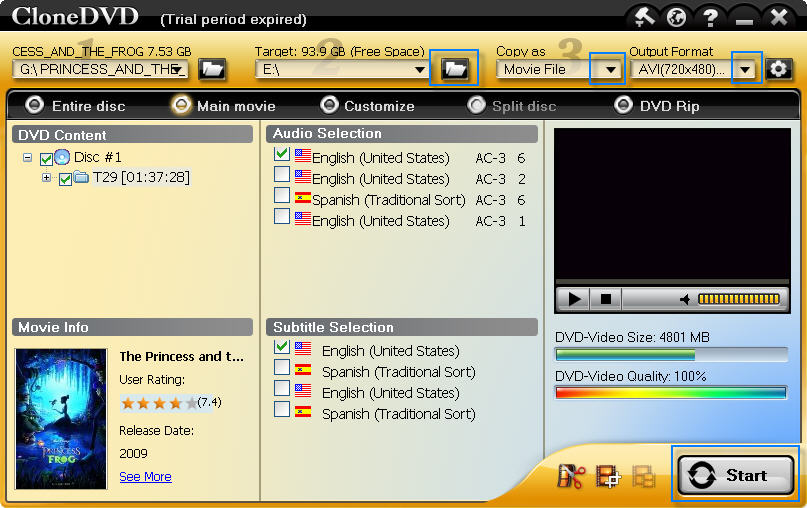
Task: Click the Start button
Action: pos(735,475)
